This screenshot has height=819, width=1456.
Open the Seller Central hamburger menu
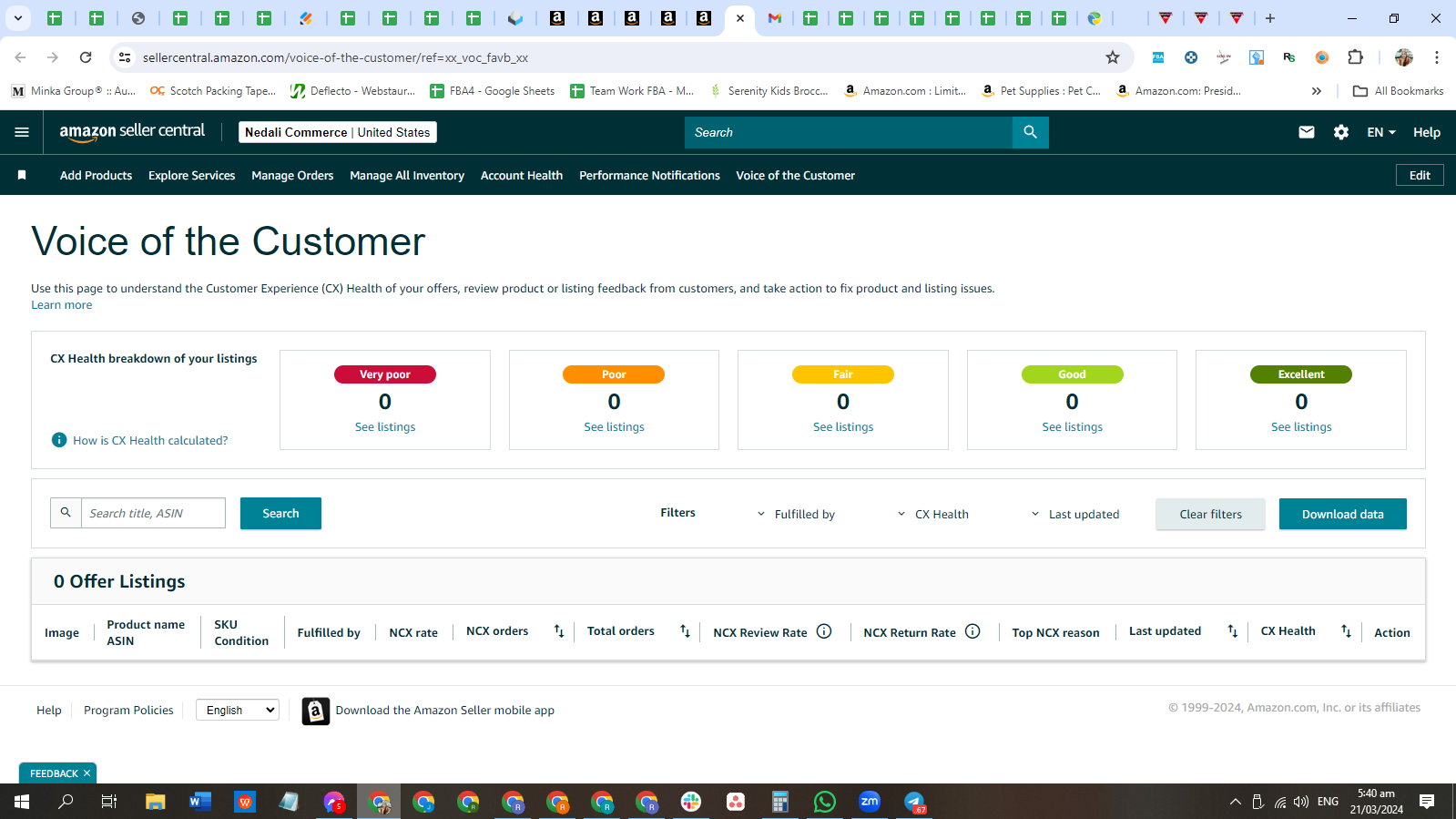click(22, 132)
